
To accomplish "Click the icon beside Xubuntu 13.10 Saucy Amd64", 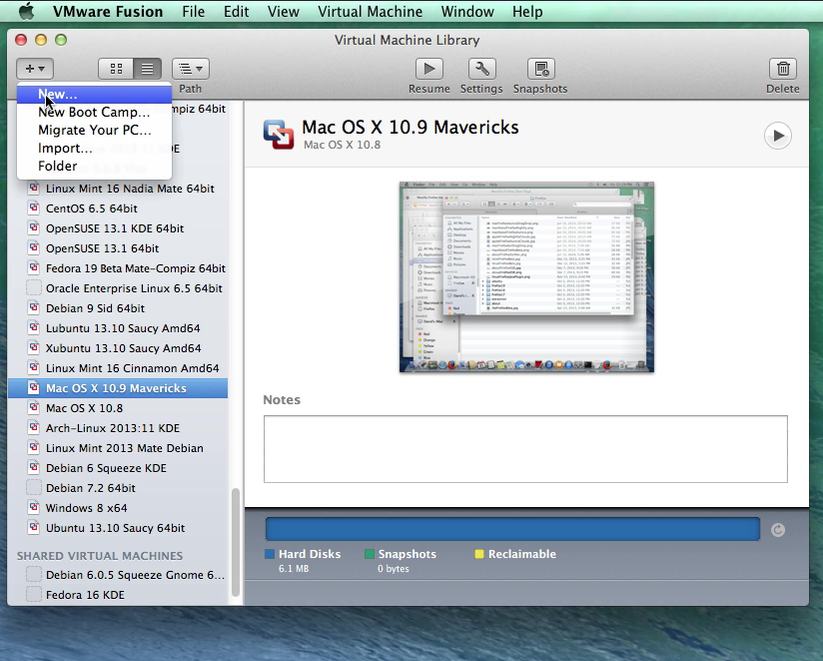I will [x=34, y=348].
